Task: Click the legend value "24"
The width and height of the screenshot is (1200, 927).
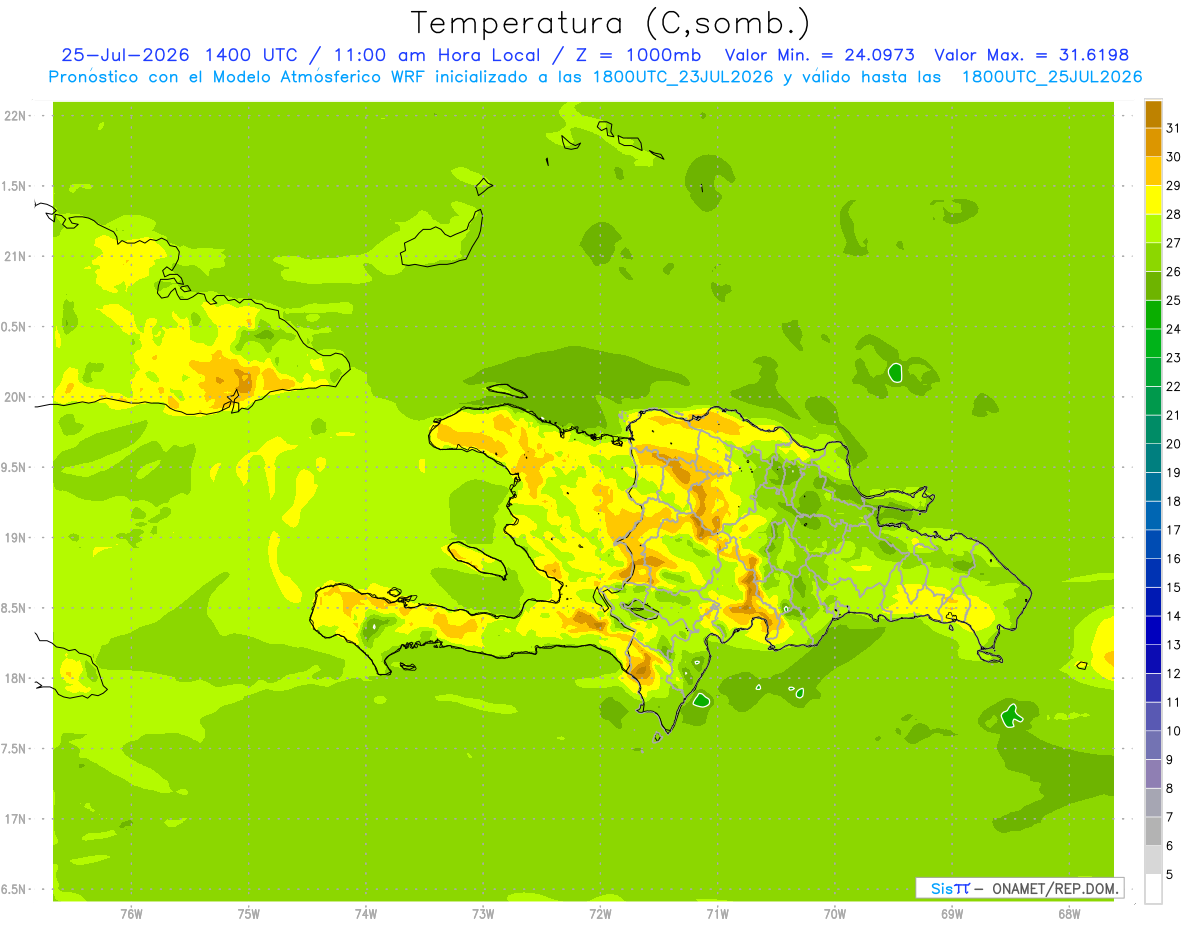Action: pyautogui.click(x=1174, y=329)
